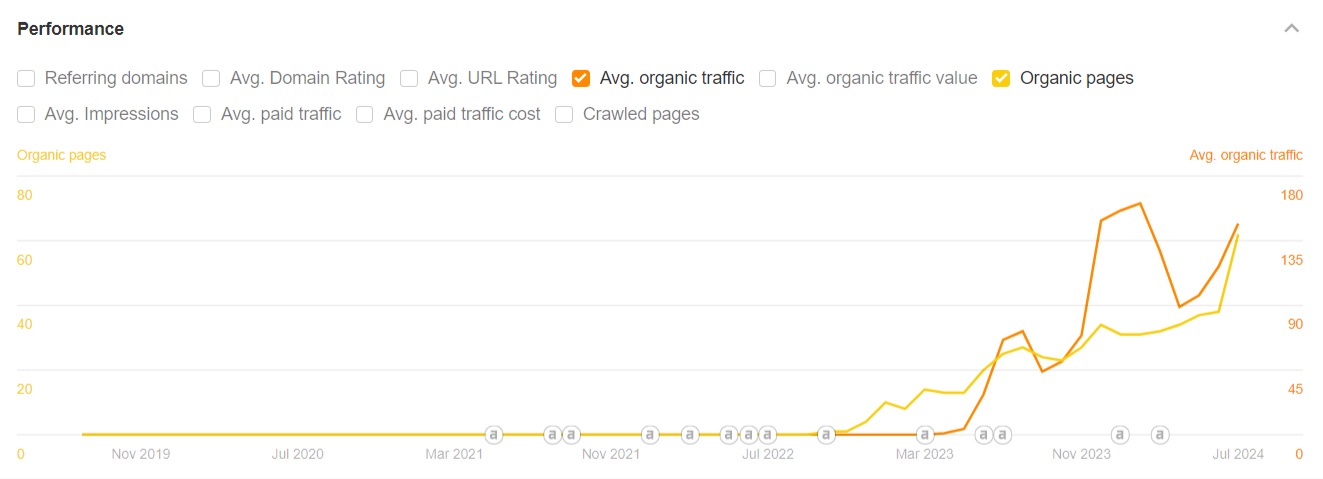Check the Avg. URL Rating box
Screen dimensions: 1323x479
(409, 78)
